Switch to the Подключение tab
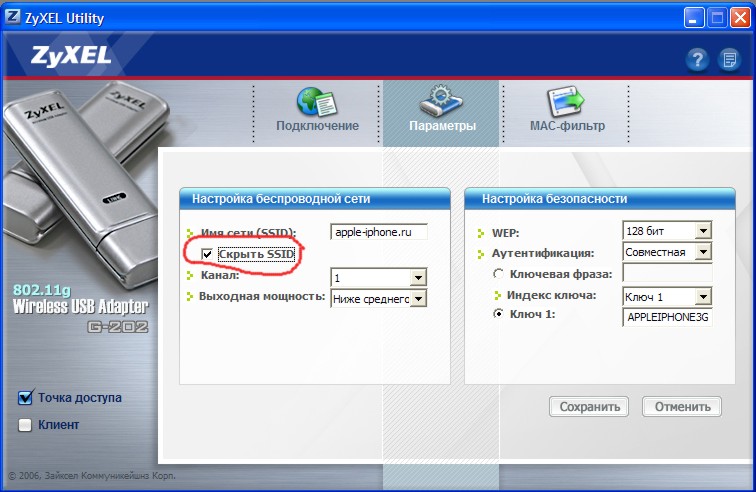The image size is (756, 492). (317, 112)
